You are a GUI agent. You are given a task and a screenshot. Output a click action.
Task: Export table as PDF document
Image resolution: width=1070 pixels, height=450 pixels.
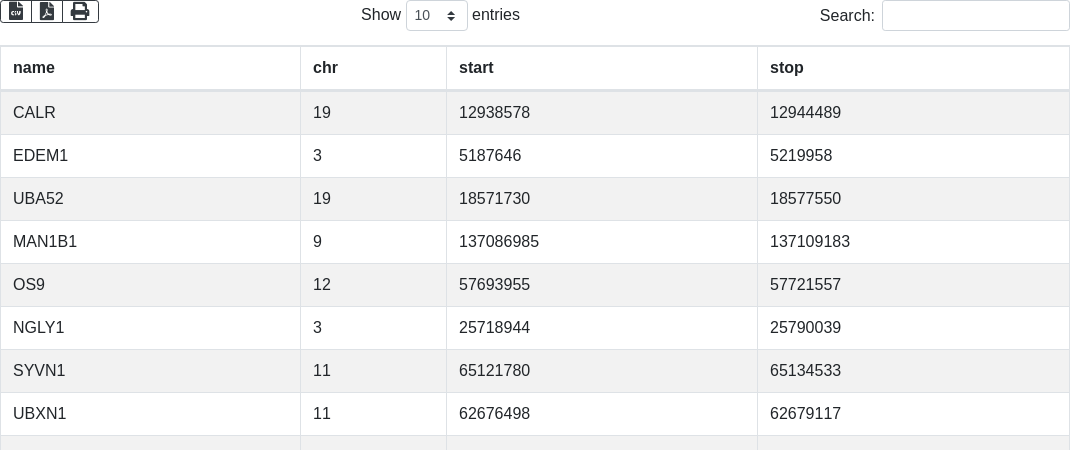click(x=47, y=11)
